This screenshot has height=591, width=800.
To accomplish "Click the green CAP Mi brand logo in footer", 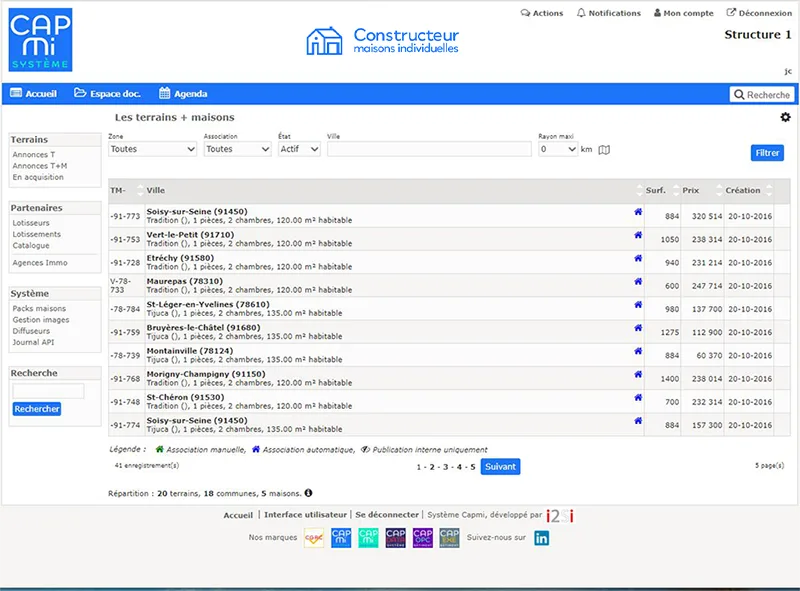I will click(x=368, y=538).
